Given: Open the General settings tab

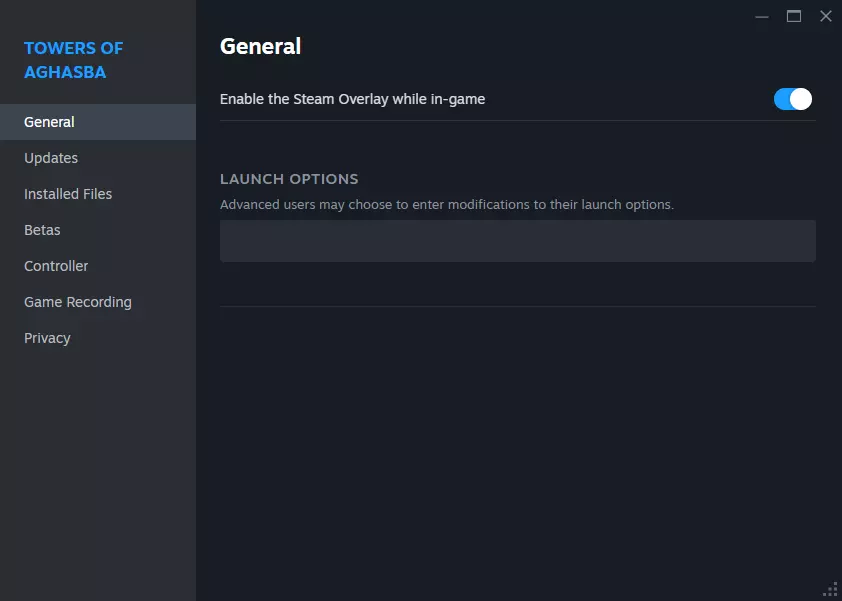Looking at the screenshot, I should [x=50, y=122].
